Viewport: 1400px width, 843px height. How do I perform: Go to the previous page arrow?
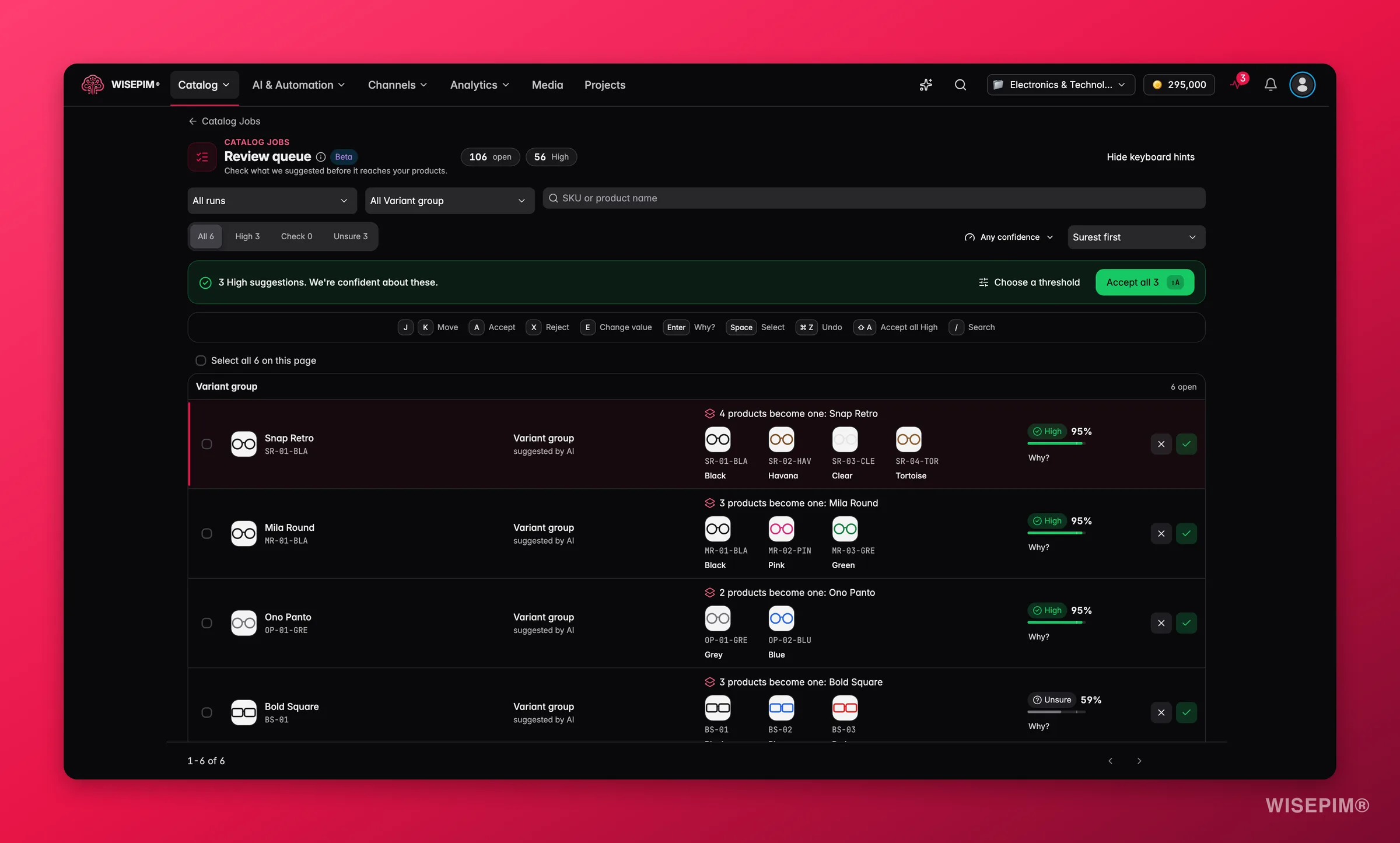point(1110,761)
